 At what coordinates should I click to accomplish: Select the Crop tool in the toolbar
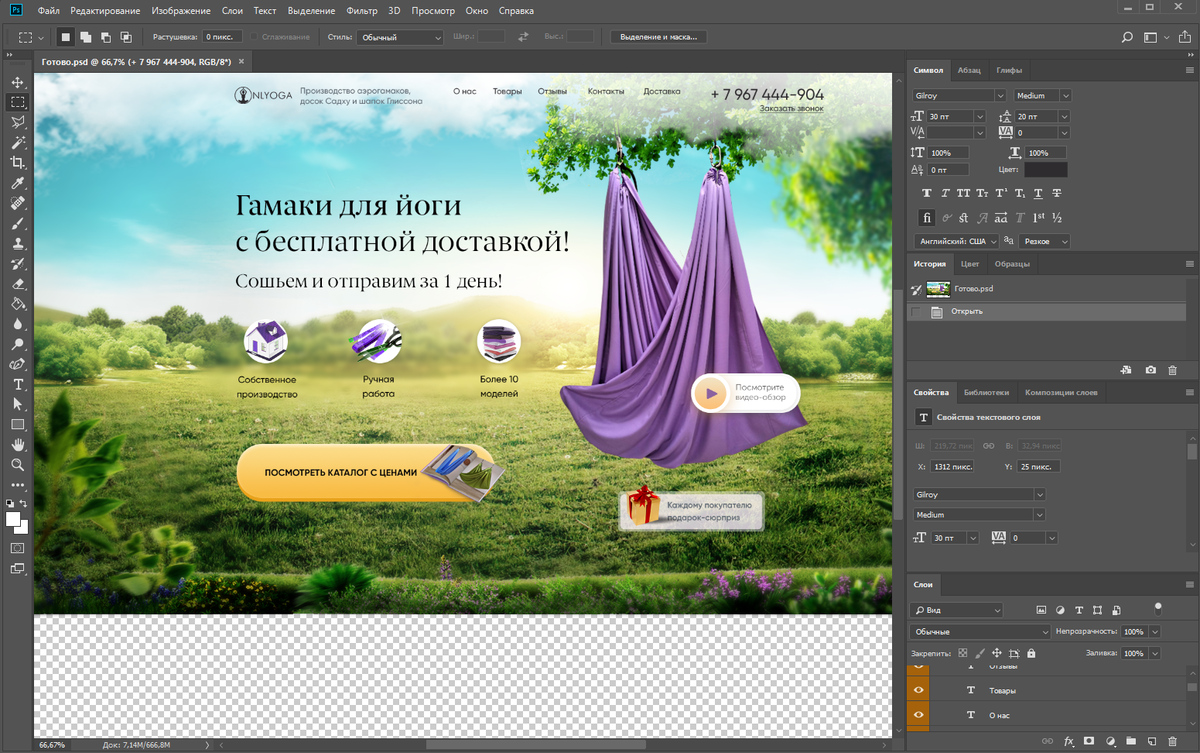pyautogui.click(x=17, y=162)
